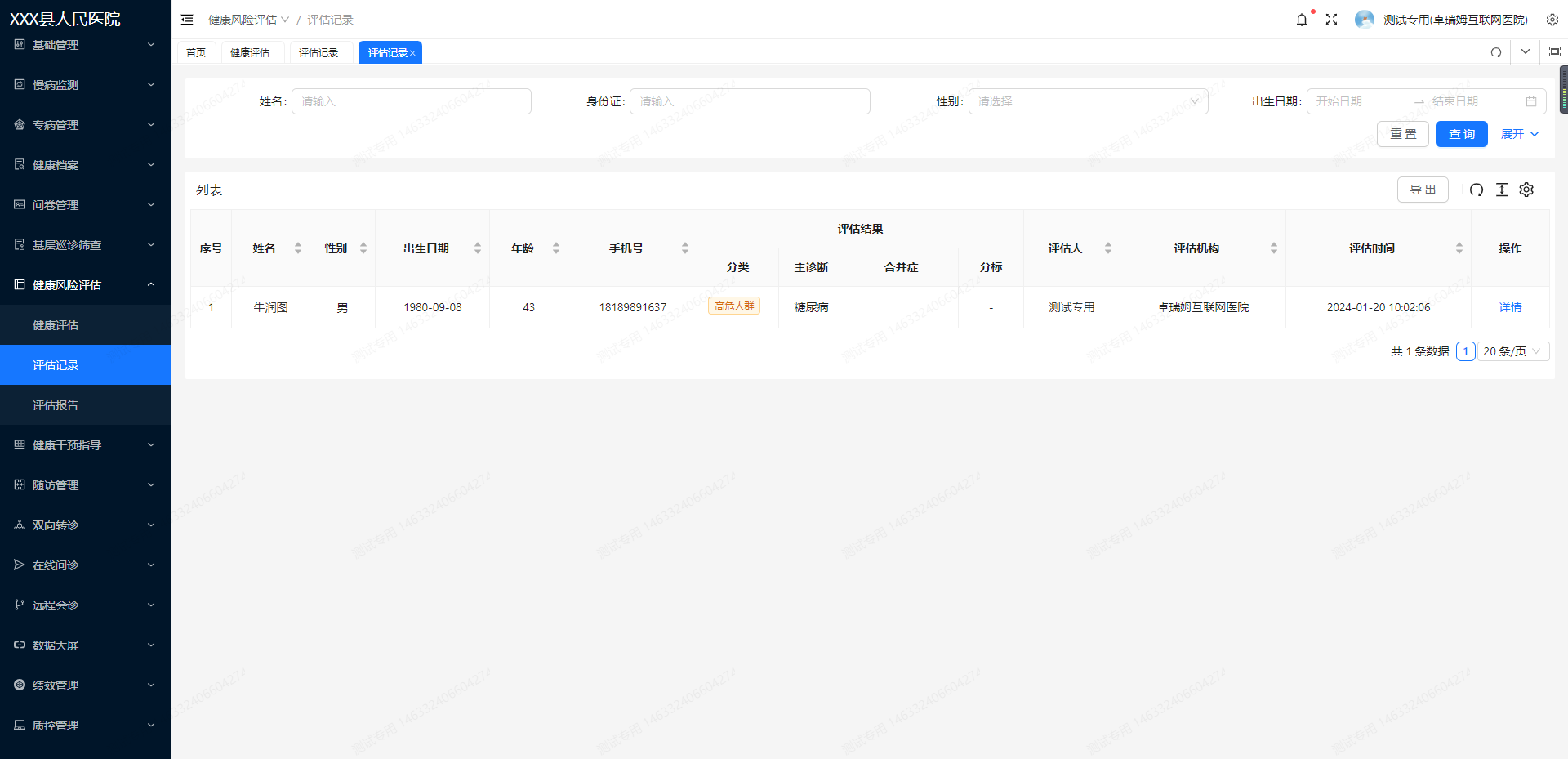Click the 查询 search button

tap(1462, 134)
